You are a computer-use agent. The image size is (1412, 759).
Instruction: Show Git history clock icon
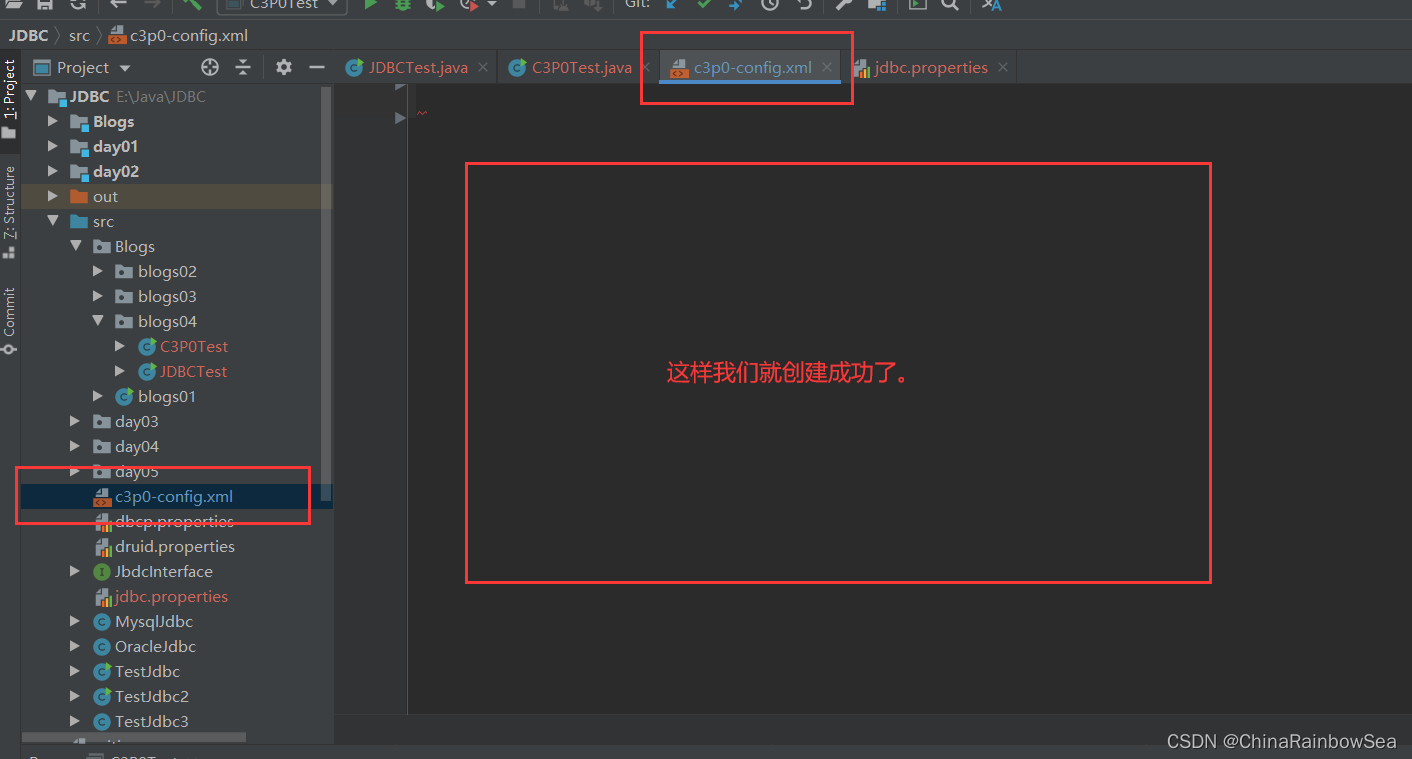769,4
